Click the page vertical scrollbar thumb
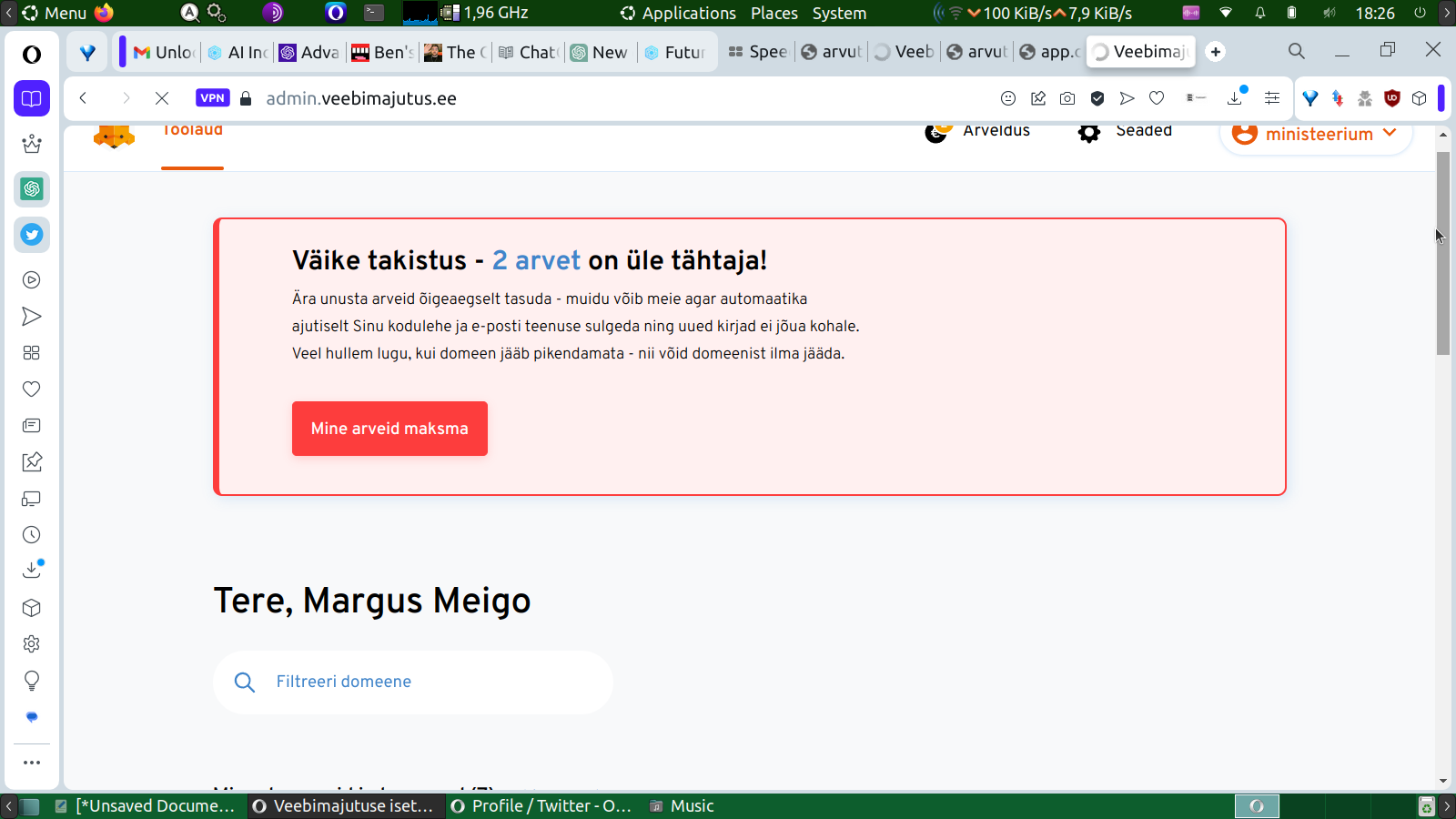 1442,253
